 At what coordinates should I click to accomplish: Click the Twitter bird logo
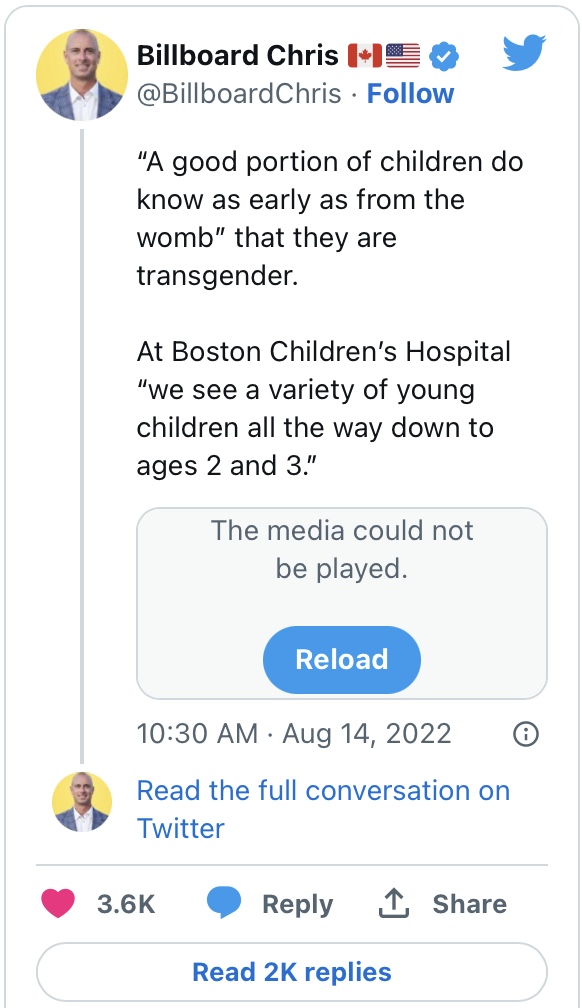[524, 52]
